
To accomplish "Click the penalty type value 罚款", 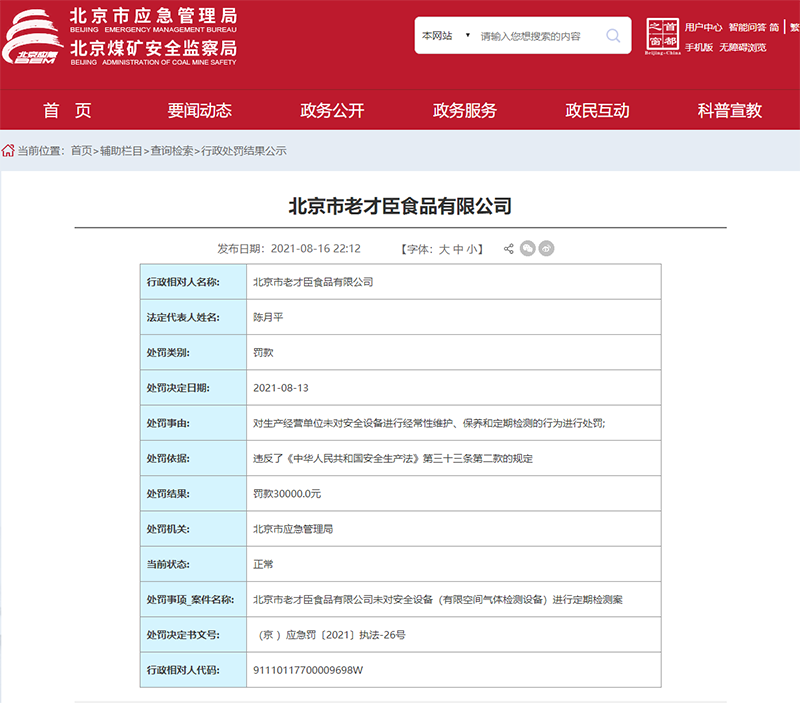I will click(x=263, y=352).
